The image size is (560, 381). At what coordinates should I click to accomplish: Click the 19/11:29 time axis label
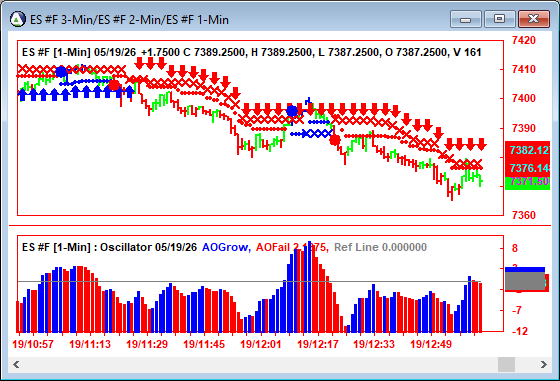(147, 344)
